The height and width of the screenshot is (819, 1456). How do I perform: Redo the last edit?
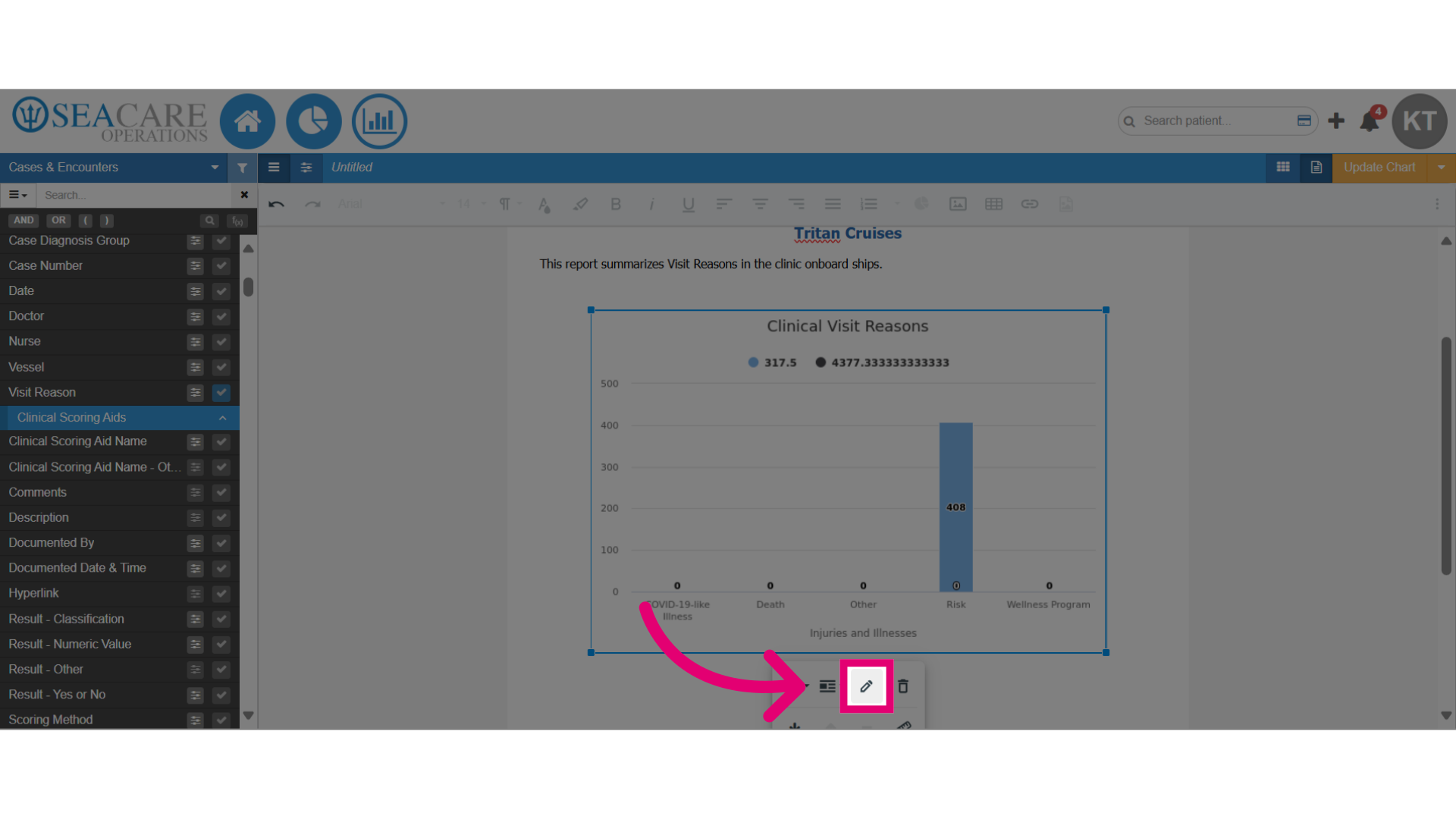click(312, 204)
